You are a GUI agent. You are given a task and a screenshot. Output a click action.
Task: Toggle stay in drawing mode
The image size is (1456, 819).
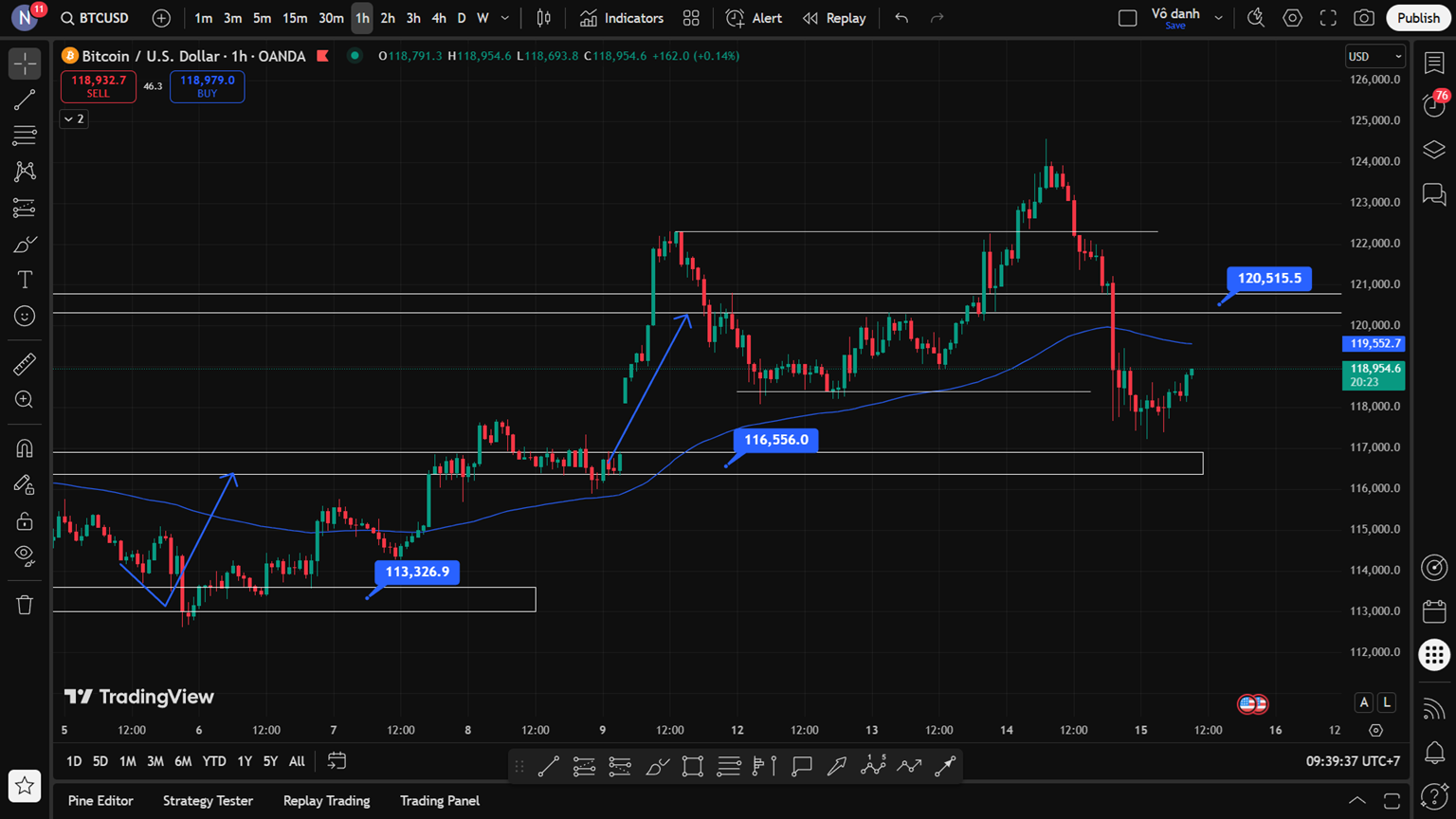click(25, 484)
